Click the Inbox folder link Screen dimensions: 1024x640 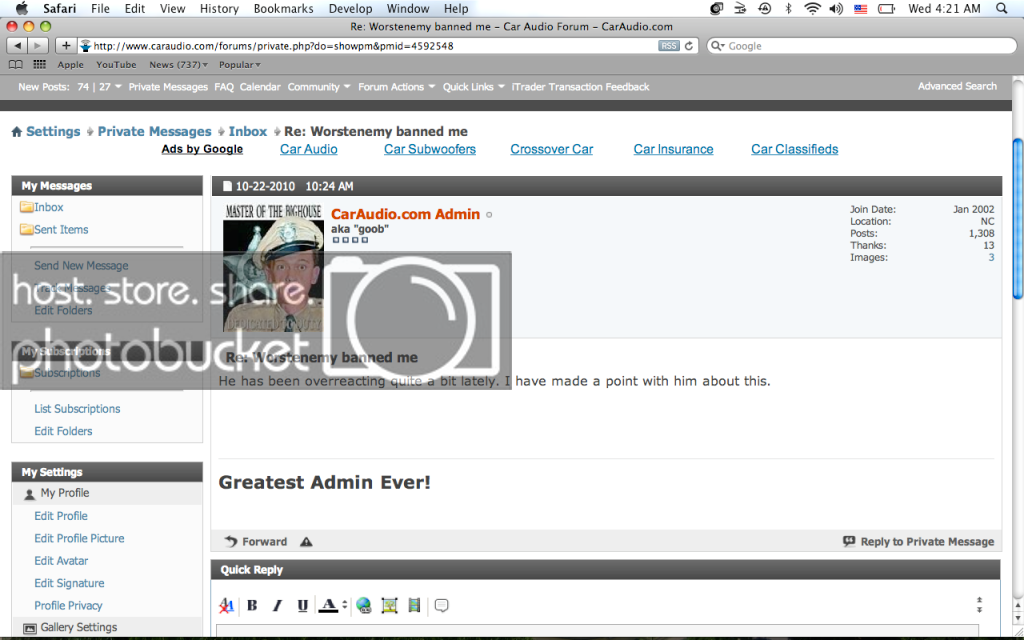click(49, 207)
